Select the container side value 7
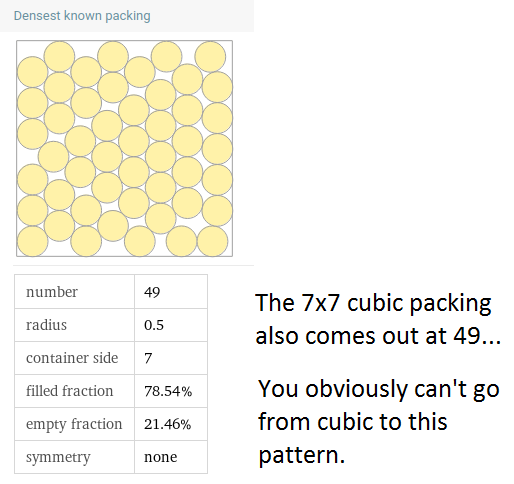 (x=148, y=358)
